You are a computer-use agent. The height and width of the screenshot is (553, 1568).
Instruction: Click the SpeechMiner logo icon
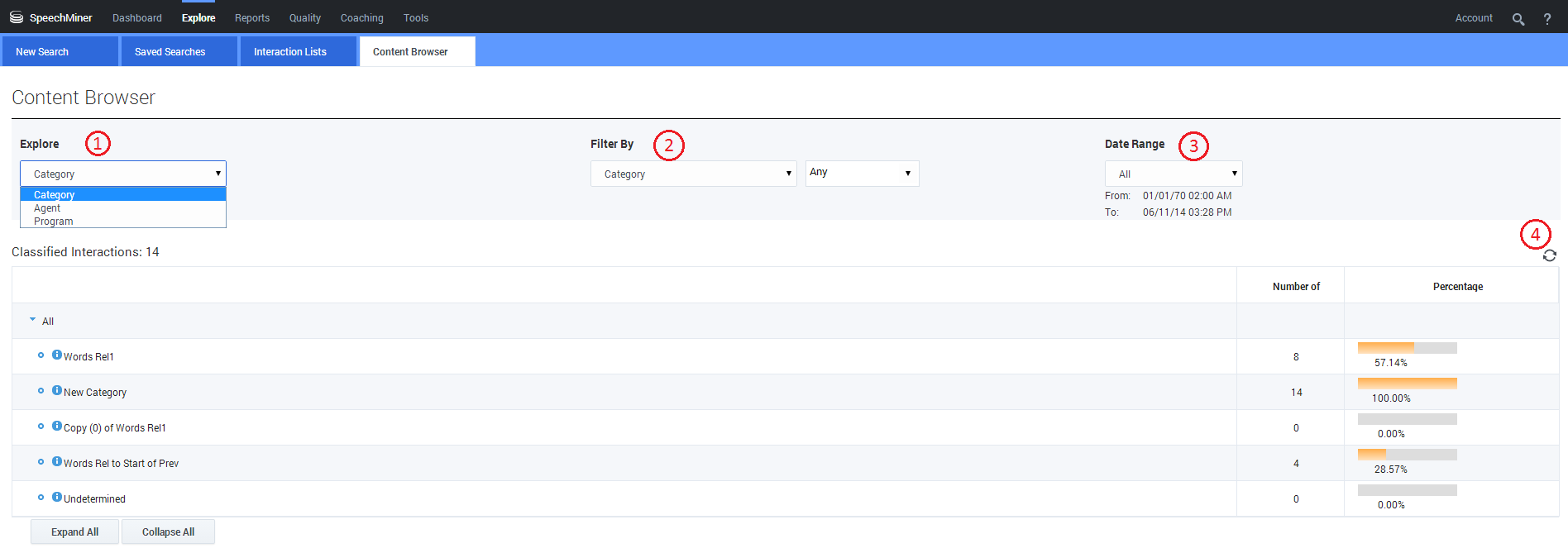16,17
